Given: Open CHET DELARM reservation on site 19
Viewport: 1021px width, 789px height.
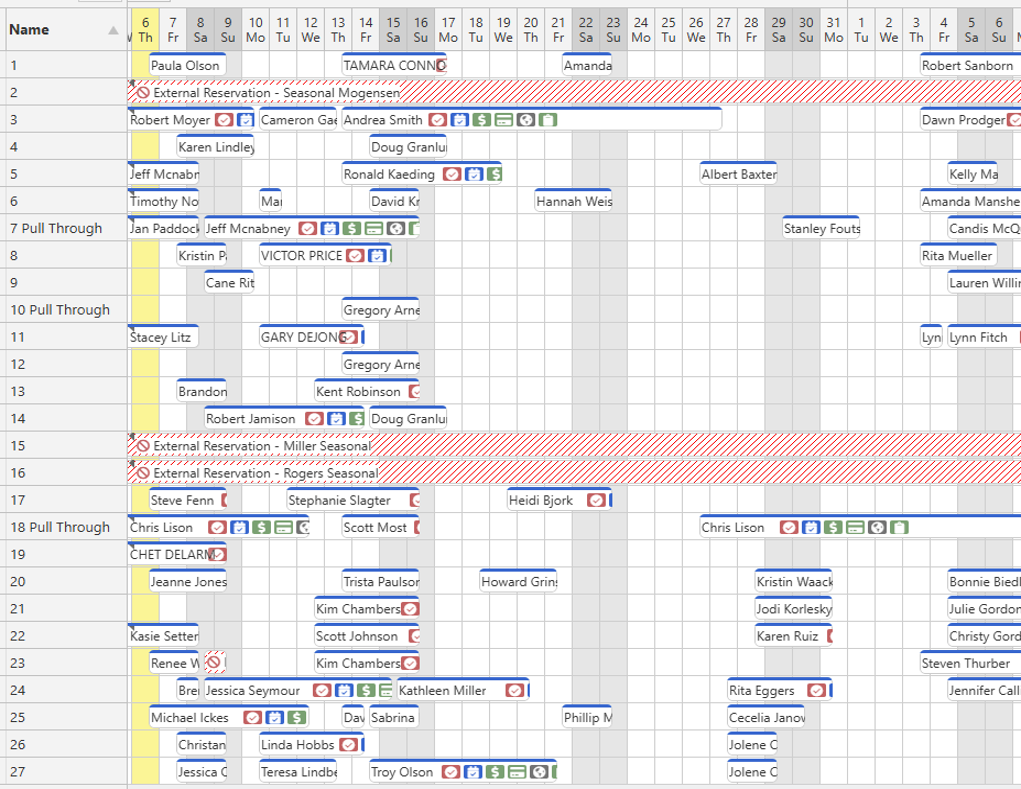Looking at the screenshot, I should [177, 555].
